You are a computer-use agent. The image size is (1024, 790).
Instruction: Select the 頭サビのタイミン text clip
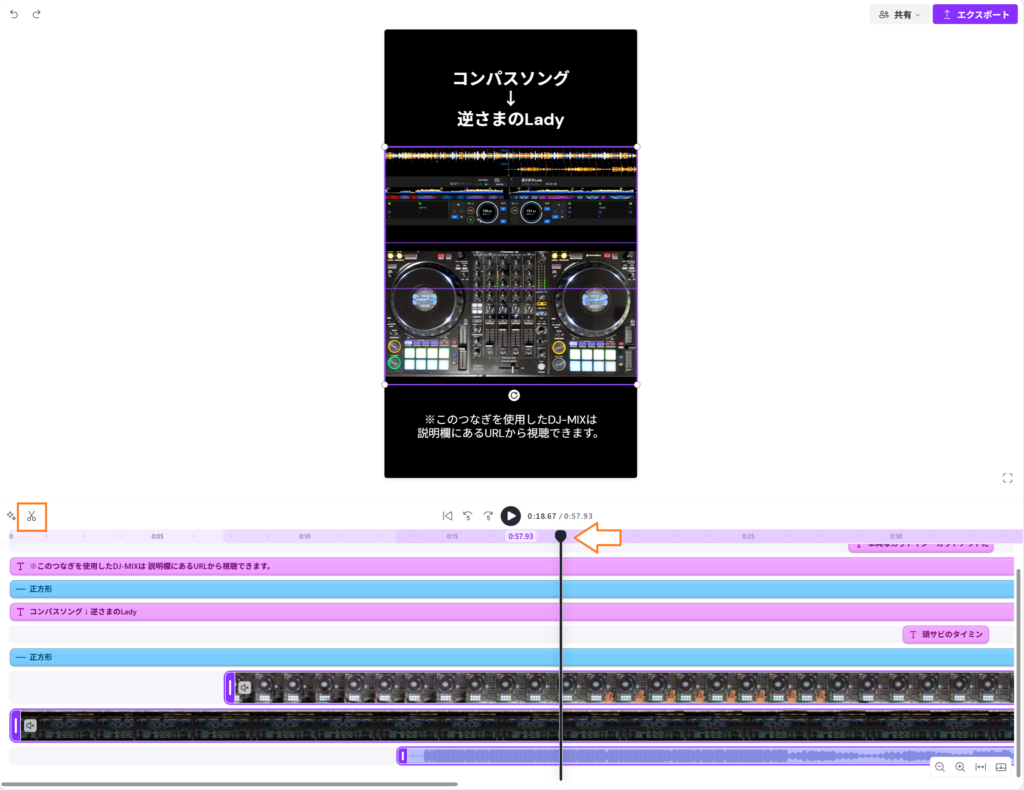[x=945, y=634]
